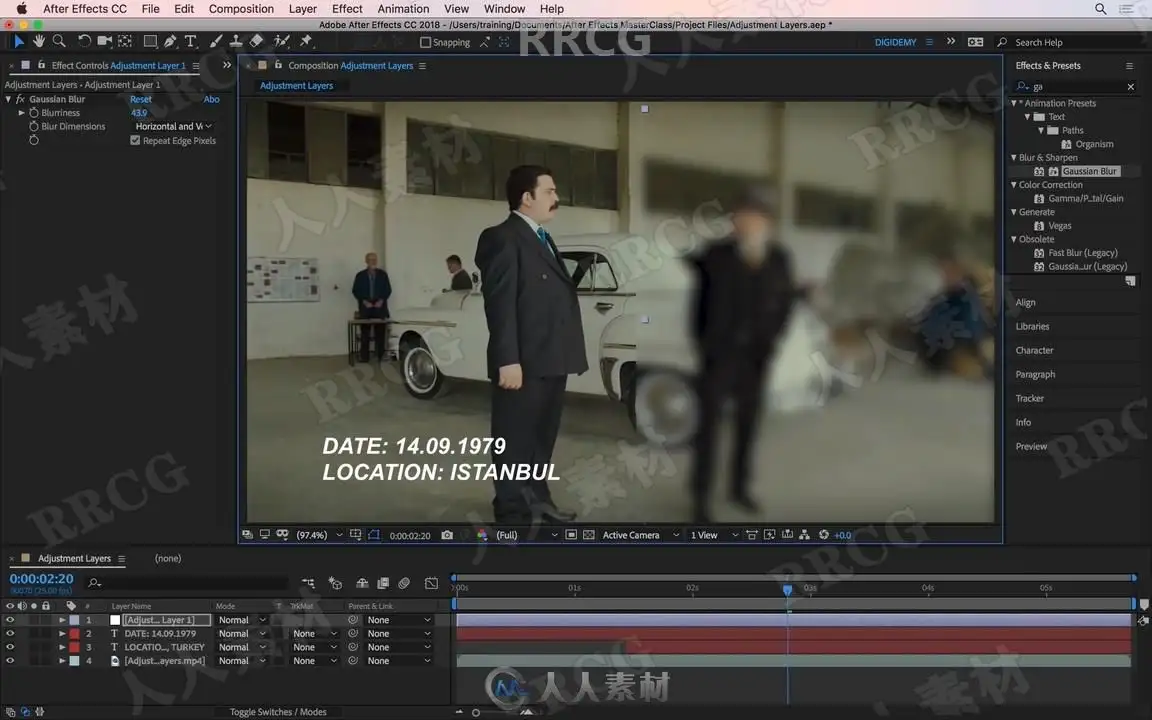Toggle Blurriness stopwatch keyframing
The height and width of the screenshot is (720, 1152).
[34, 112]
